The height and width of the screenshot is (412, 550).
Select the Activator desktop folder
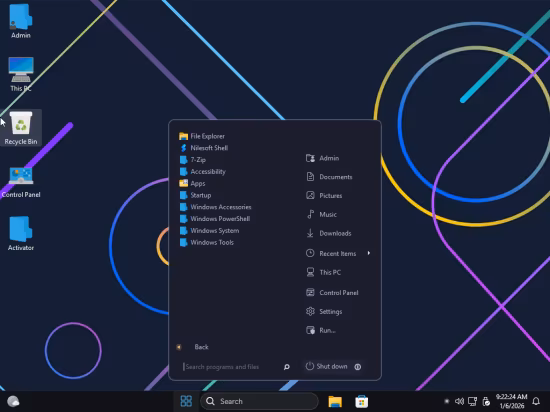21,234
